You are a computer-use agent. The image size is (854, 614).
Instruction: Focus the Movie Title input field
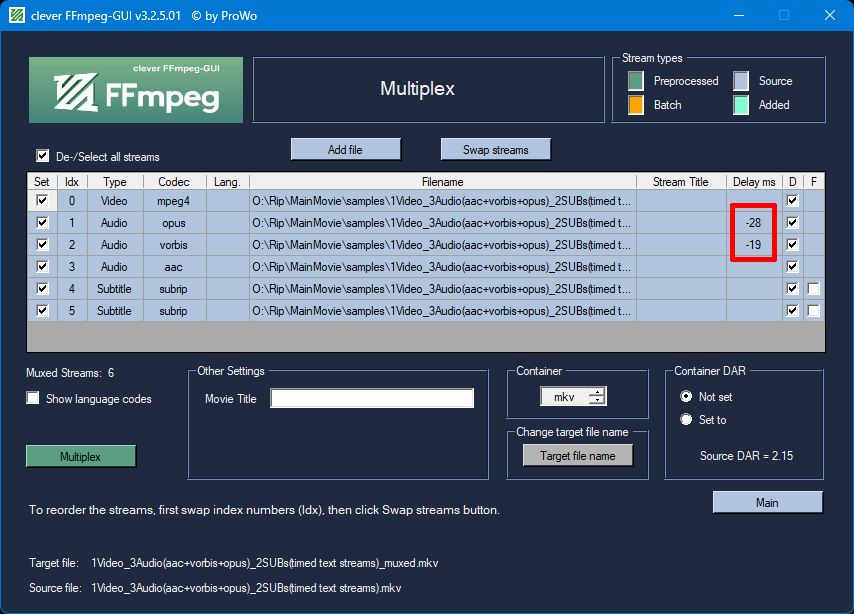372,398
